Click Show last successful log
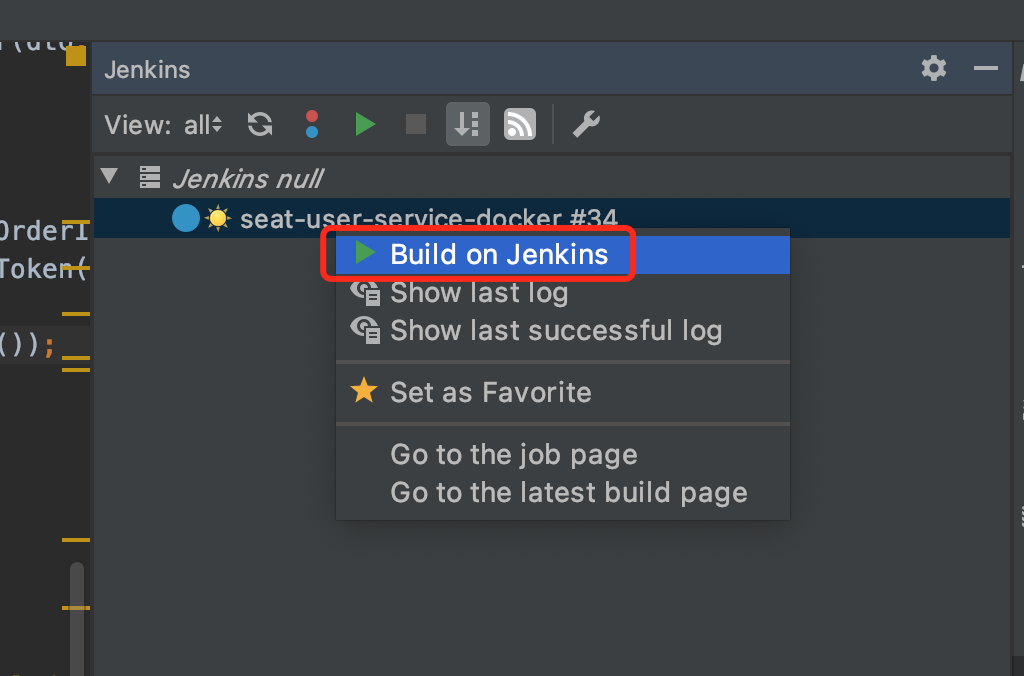The image size is (1024, 676). tap(555, 331)
